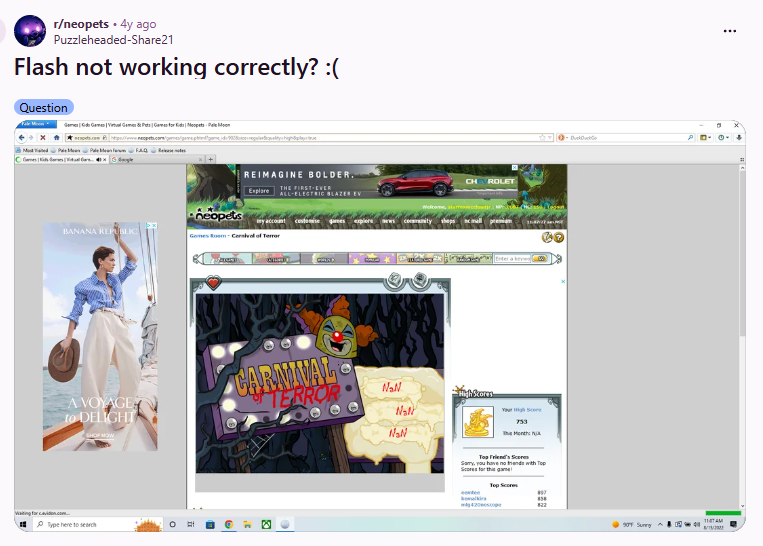Image resolution: width=763 pixels, height=546 pixels.
Task: Open the bookmarks sidebar menu button
Action: [705, 138]
